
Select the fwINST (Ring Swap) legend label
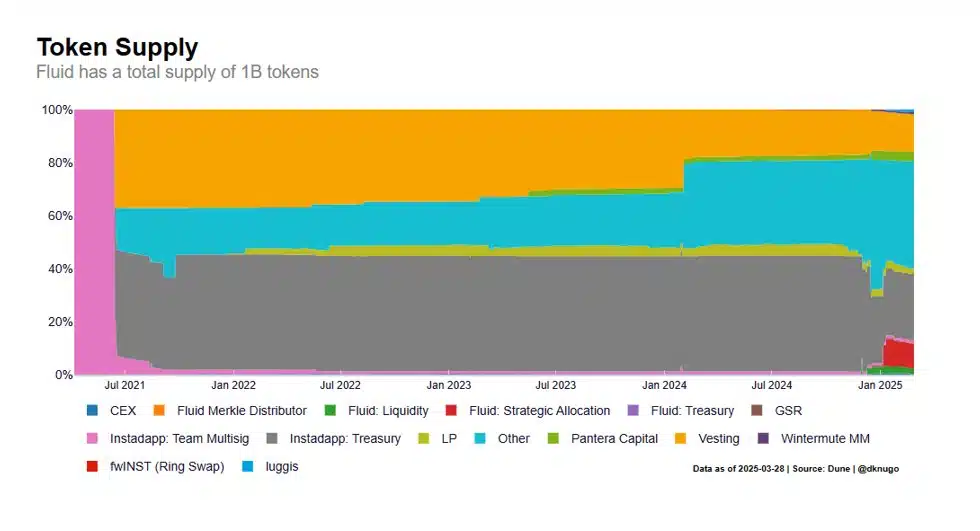pyautogui.click(x=166, y=466)
